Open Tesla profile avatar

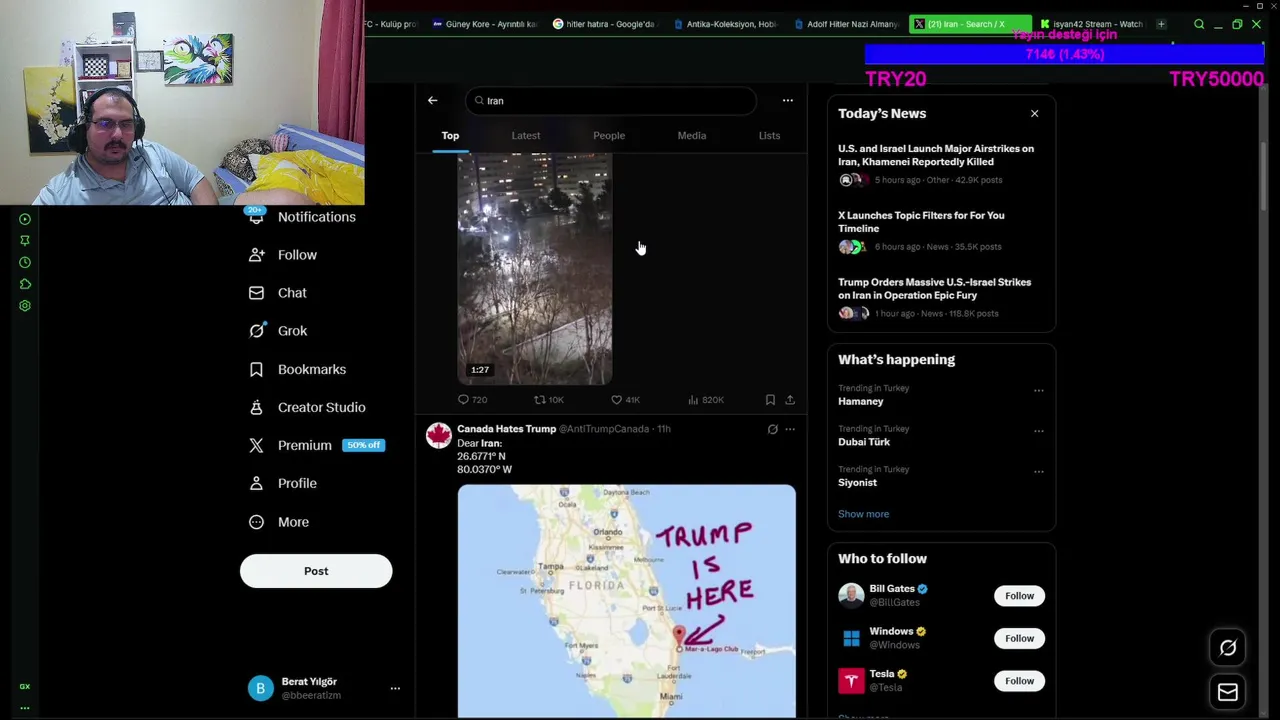(851, 681)
